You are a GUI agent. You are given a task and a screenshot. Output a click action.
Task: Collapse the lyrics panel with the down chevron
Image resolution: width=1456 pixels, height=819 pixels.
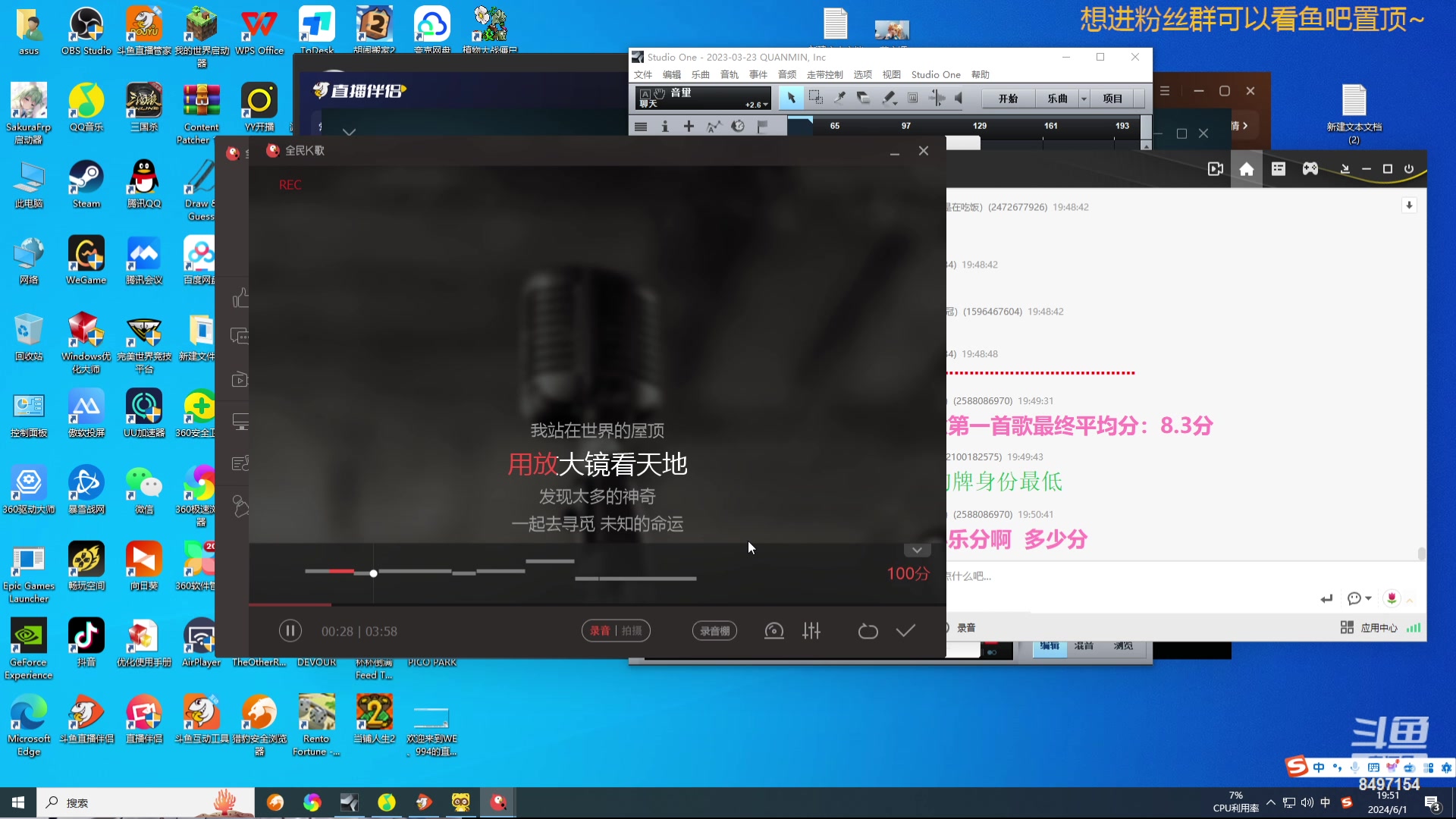pyautogui.click(x=917, y=550)
